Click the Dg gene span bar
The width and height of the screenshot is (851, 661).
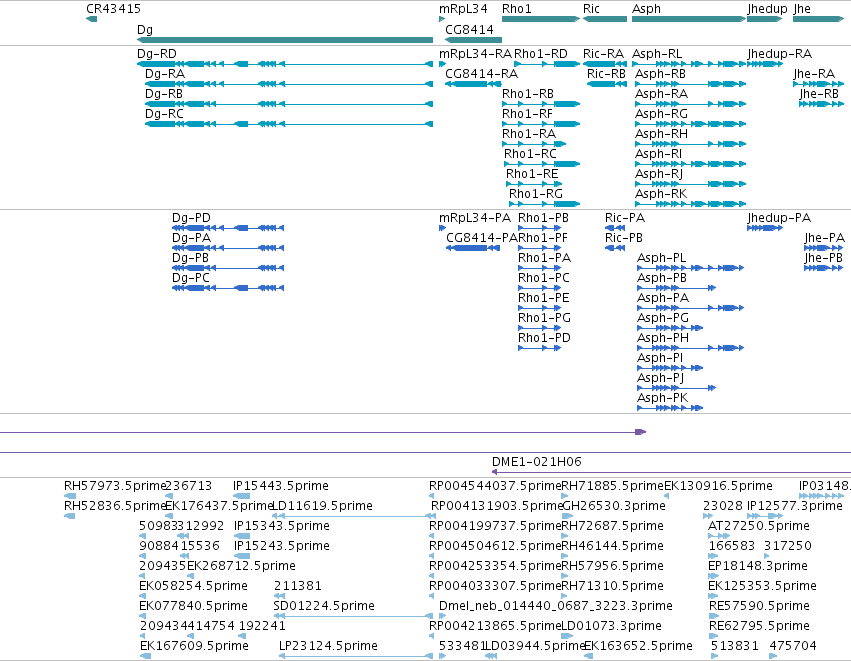point(285,40)
